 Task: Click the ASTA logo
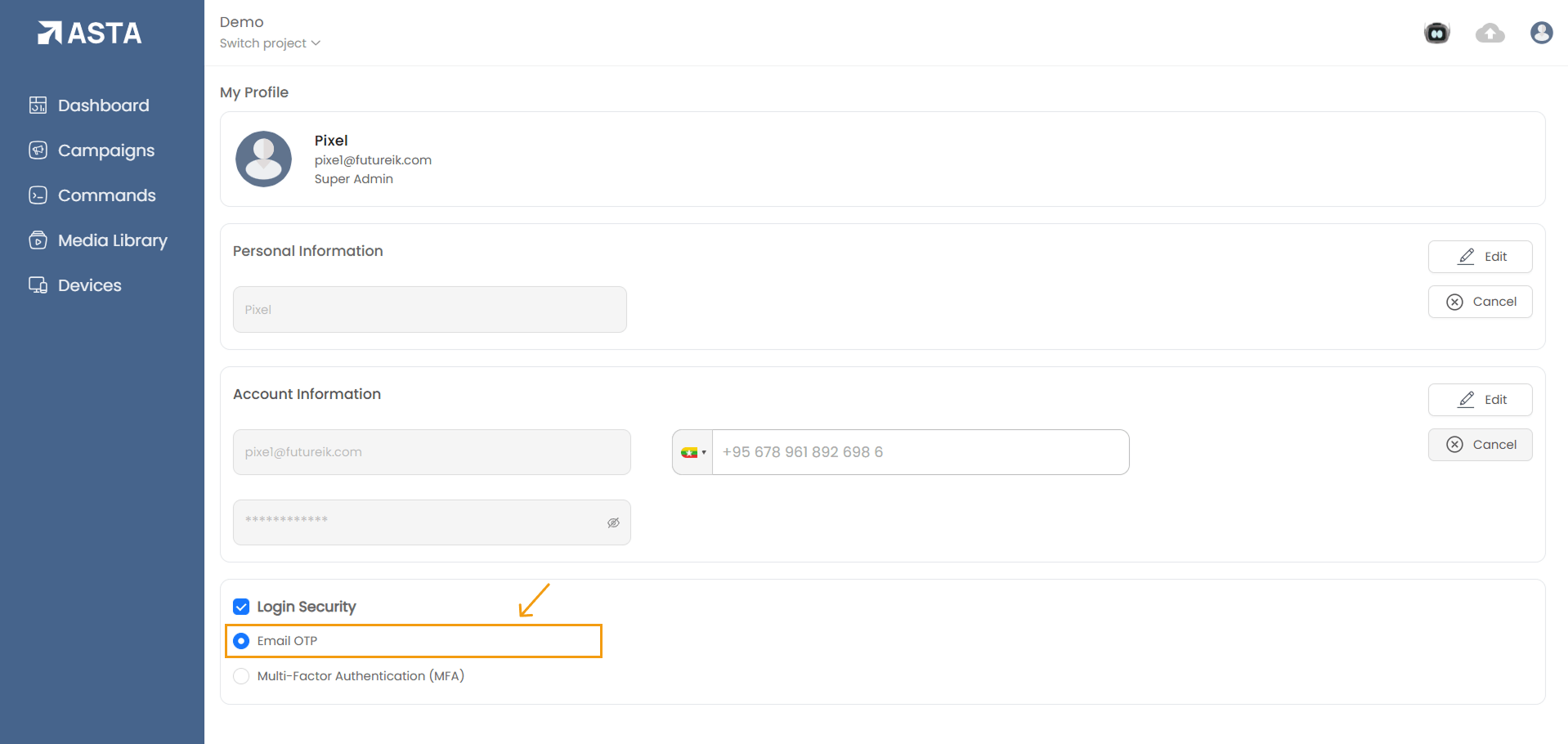[90, 33]
